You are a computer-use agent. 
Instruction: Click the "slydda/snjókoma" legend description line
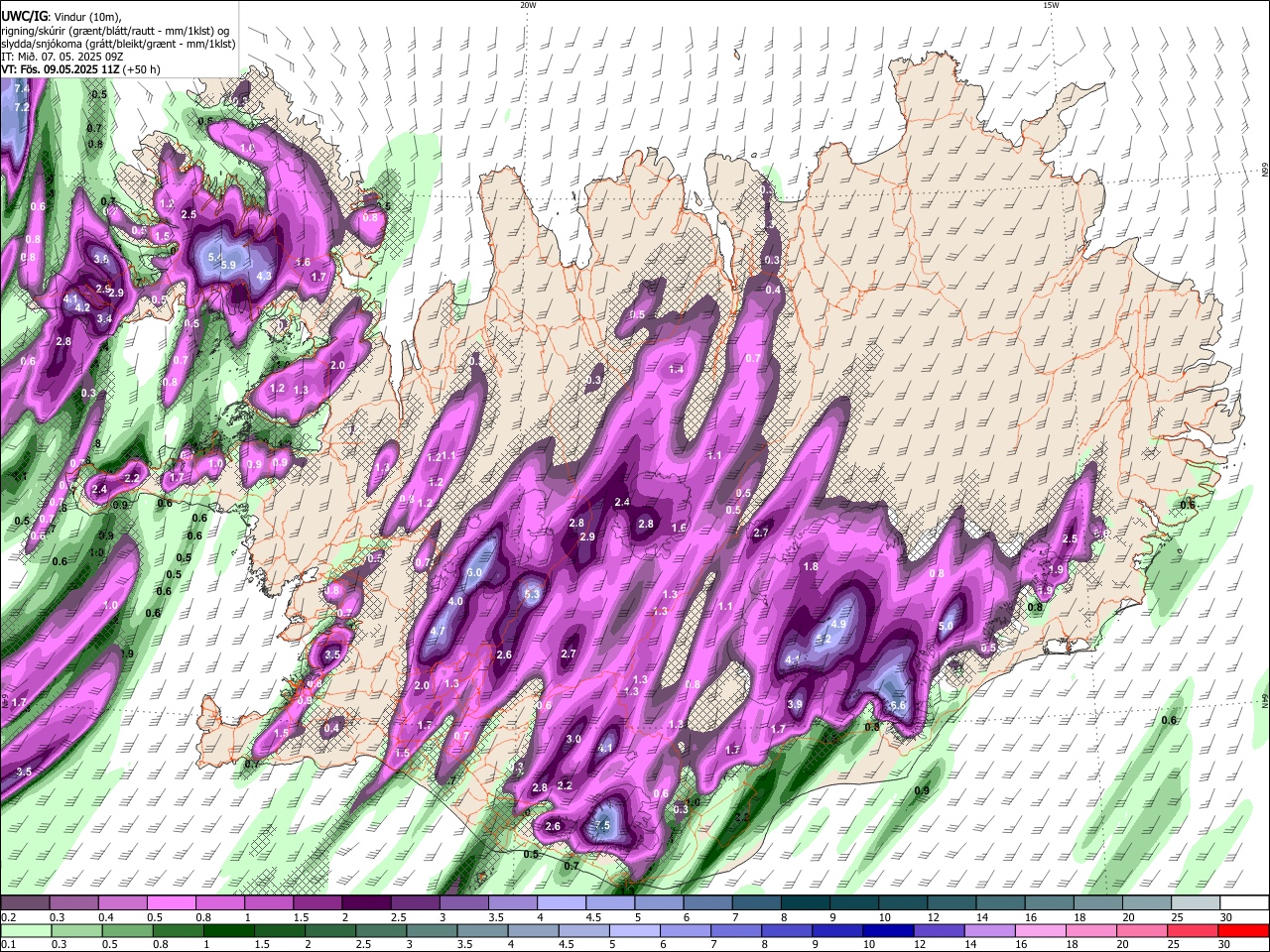click(x=118, y=44)
